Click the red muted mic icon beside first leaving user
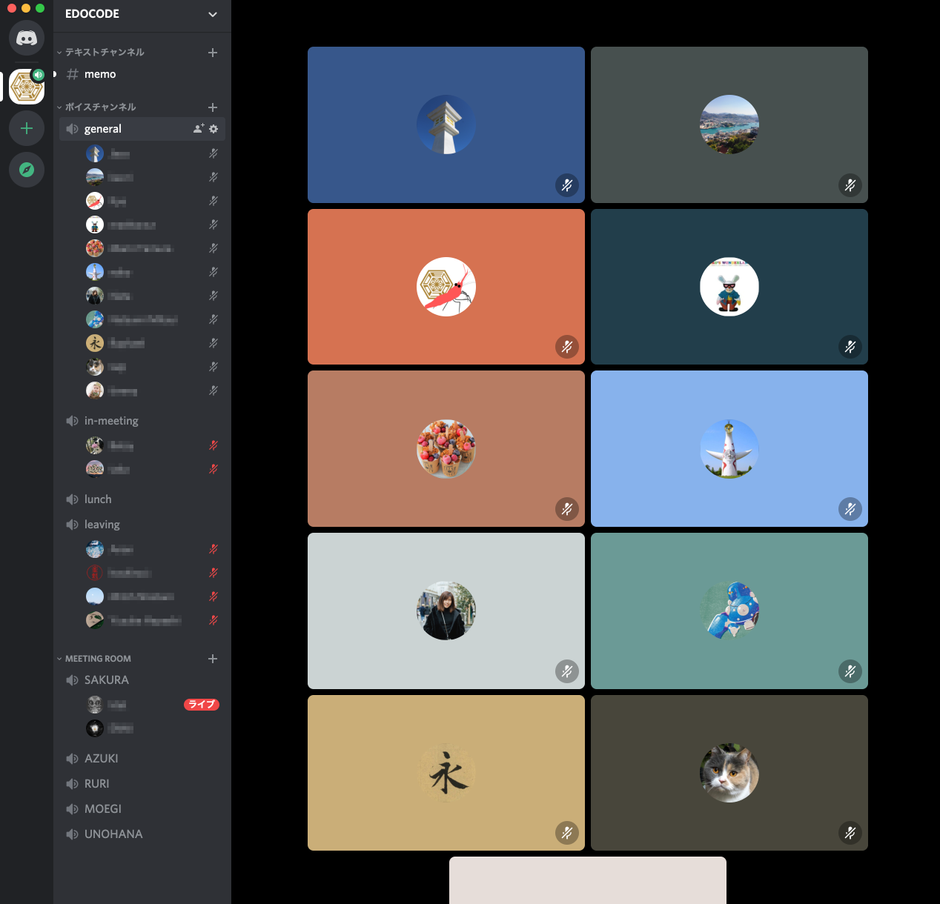 (212, 548)
